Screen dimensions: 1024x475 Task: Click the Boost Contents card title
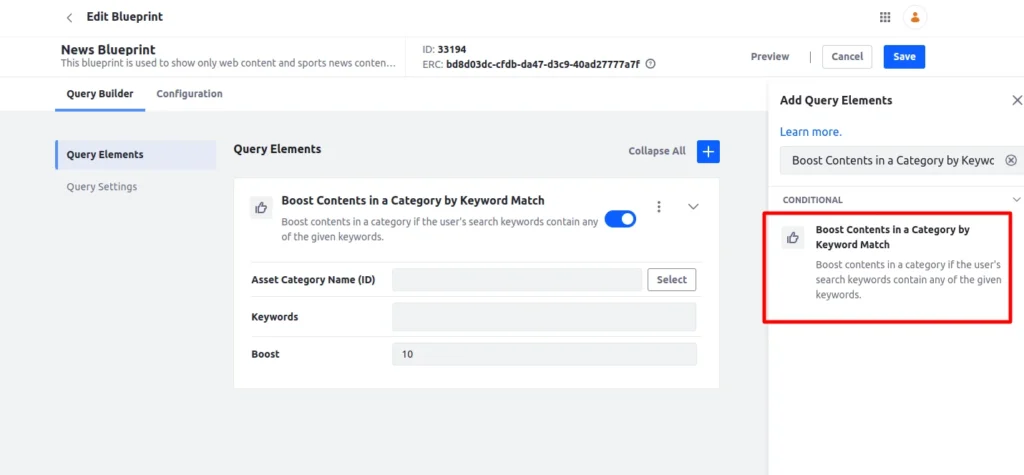click(413, 200)
